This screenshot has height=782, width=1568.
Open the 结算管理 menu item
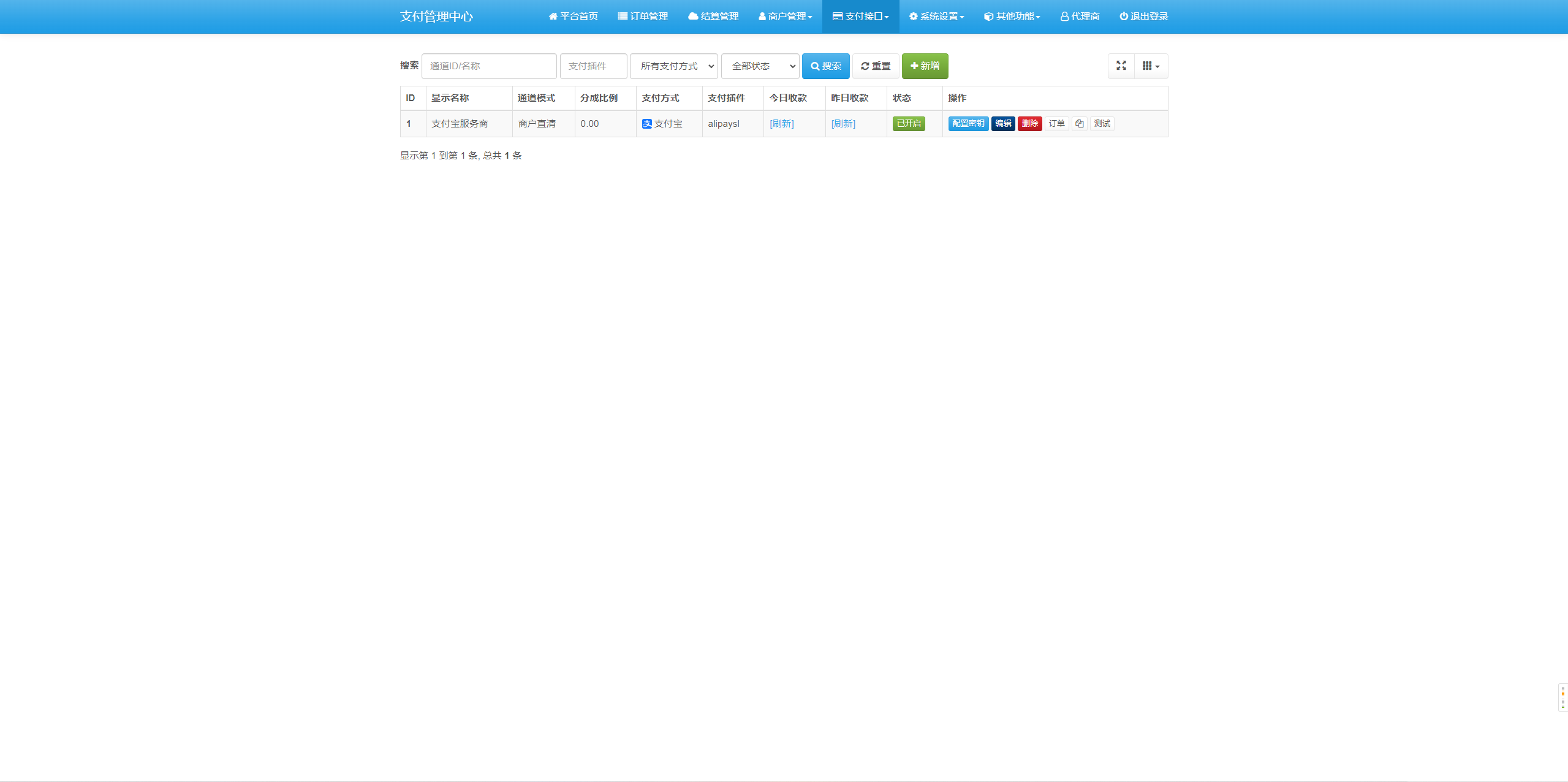click(x=713, y=17)
